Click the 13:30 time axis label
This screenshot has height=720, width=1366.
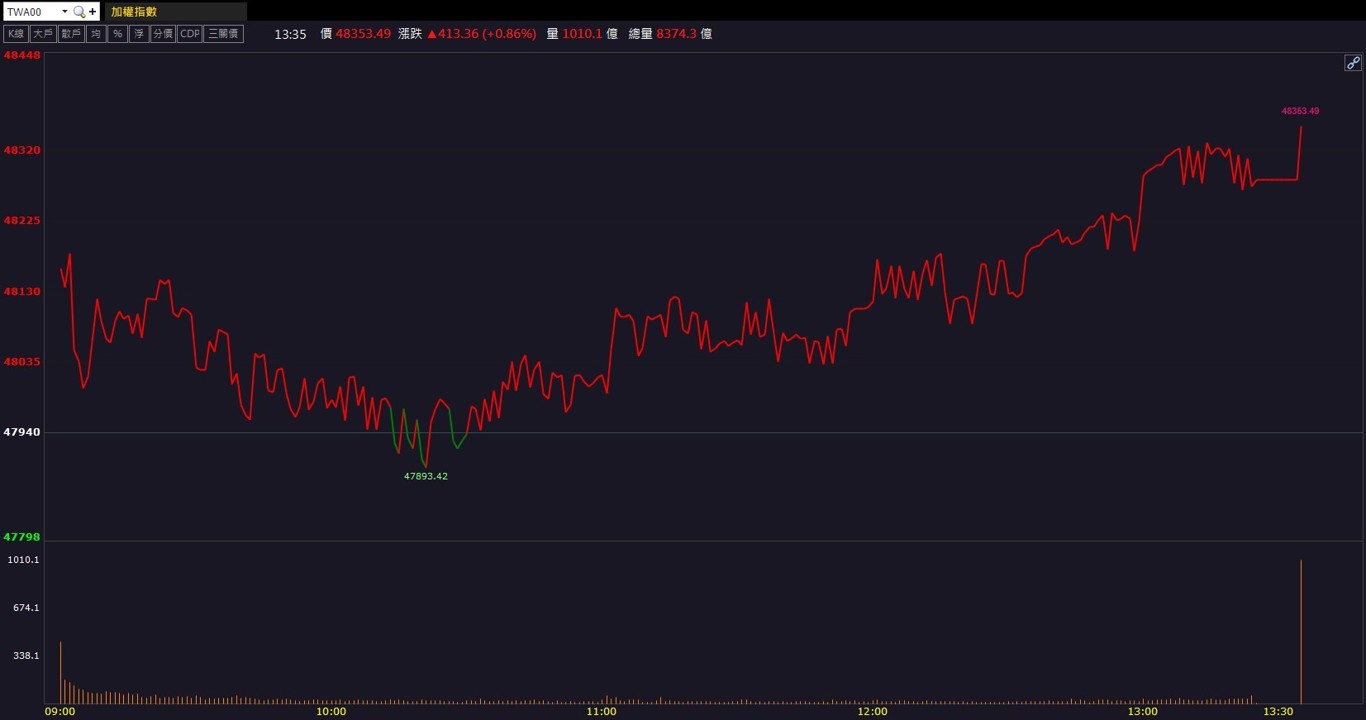pos(1278,712)
